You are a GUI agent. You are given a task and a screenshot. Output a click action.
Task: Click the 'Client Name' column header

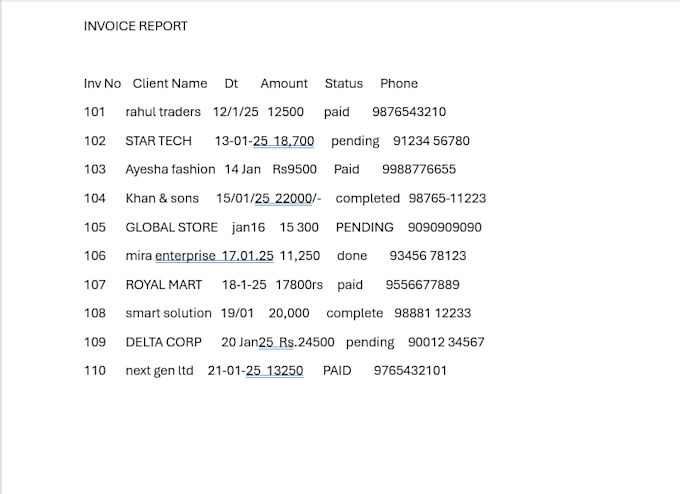pos(170,83)
